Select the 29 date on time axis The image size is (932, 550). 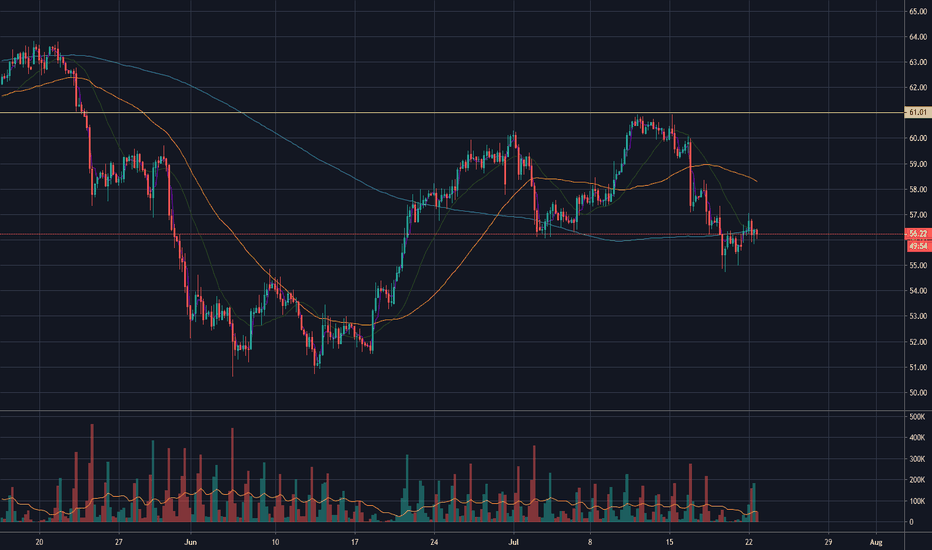[828, 542]
